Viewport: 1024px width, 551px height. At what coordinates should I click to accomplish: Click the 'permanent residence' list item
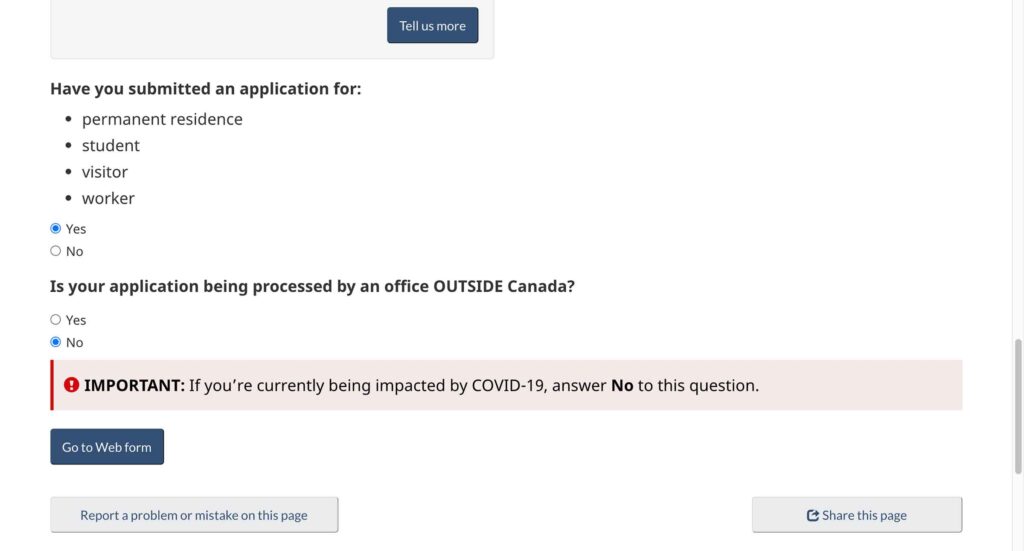click(x=162, y=119)
